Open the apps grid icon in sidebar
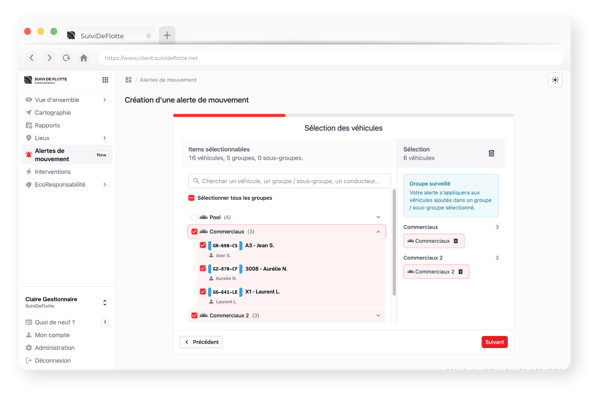The image size is (600, 399). click(105, 80)
